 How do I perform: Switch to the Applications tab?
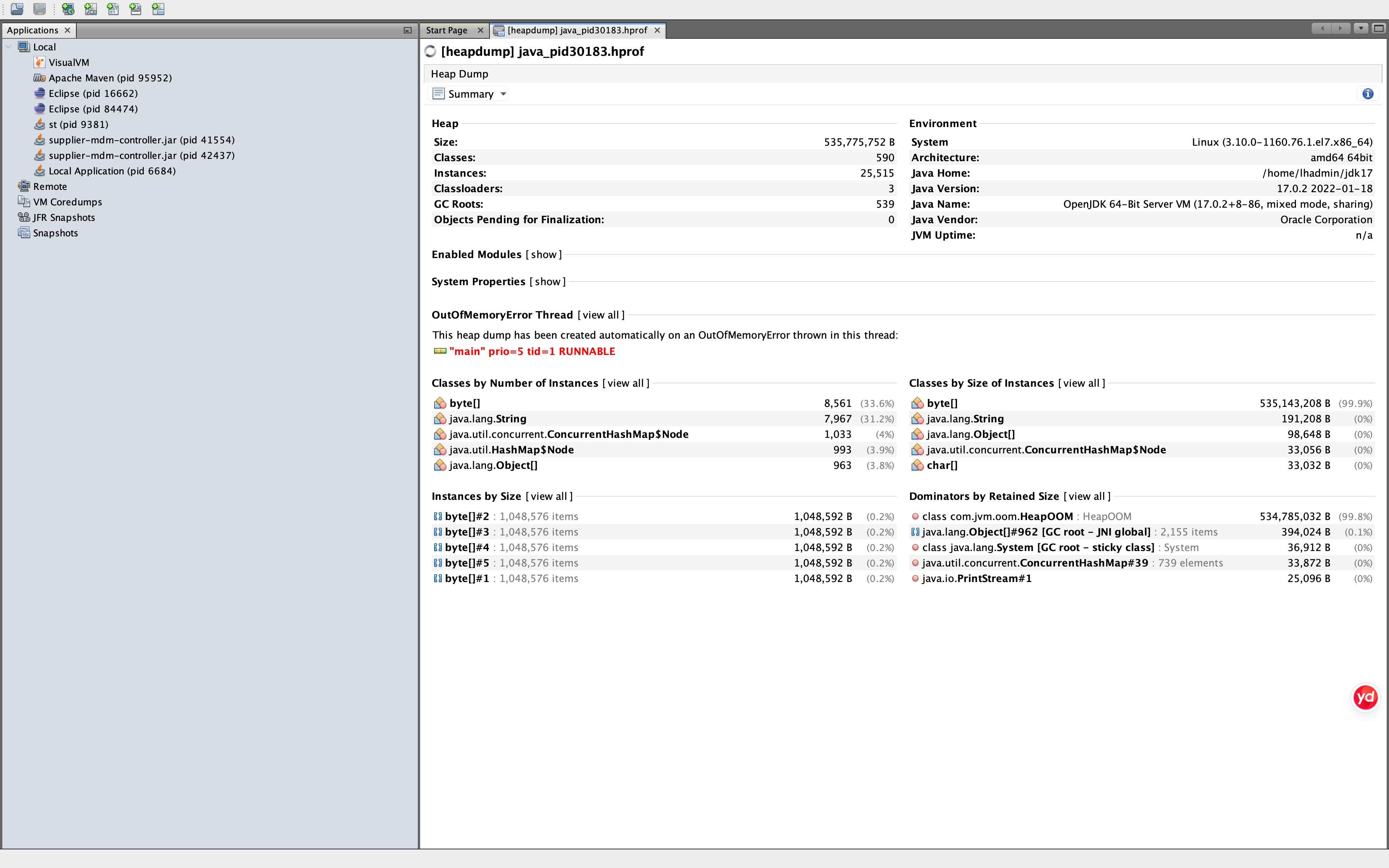tap(33, 30)
